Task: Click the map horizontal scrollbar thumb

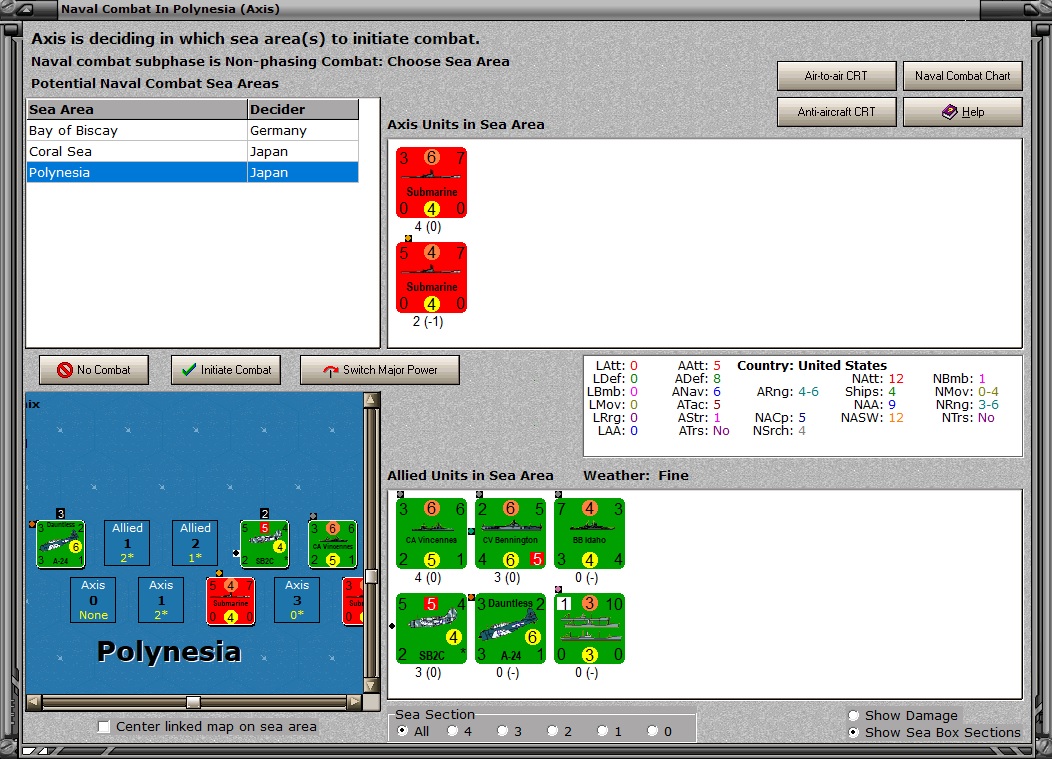Action: [193, 702]
